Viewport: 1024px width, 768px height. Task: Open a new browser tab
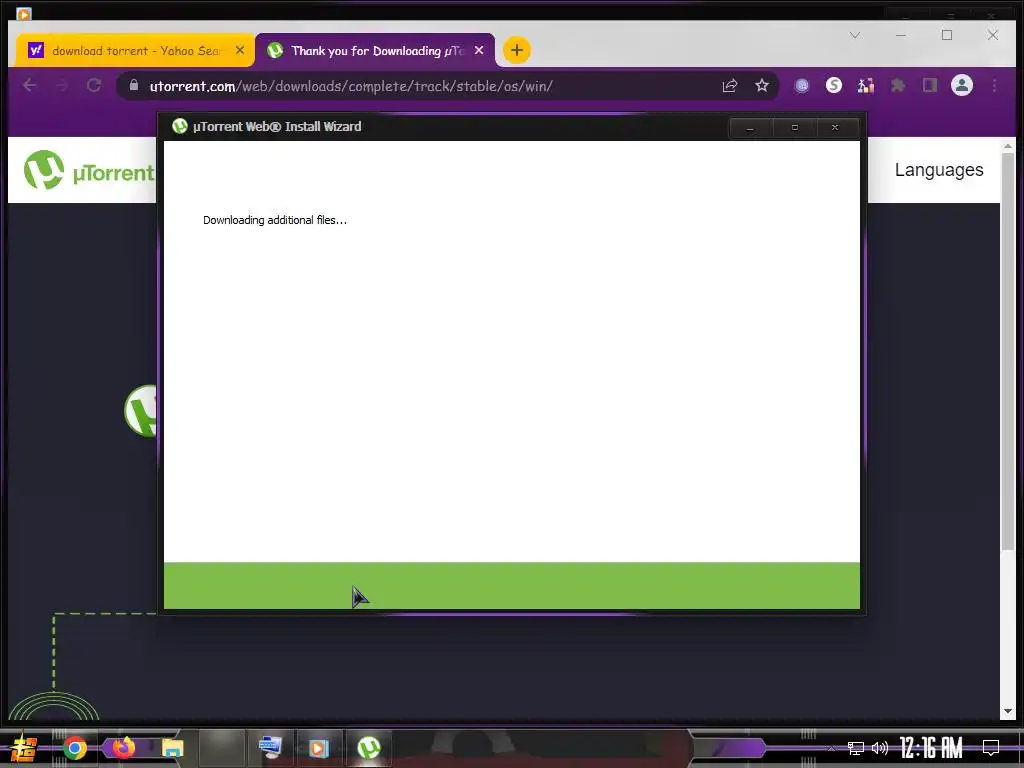[517, 50]
